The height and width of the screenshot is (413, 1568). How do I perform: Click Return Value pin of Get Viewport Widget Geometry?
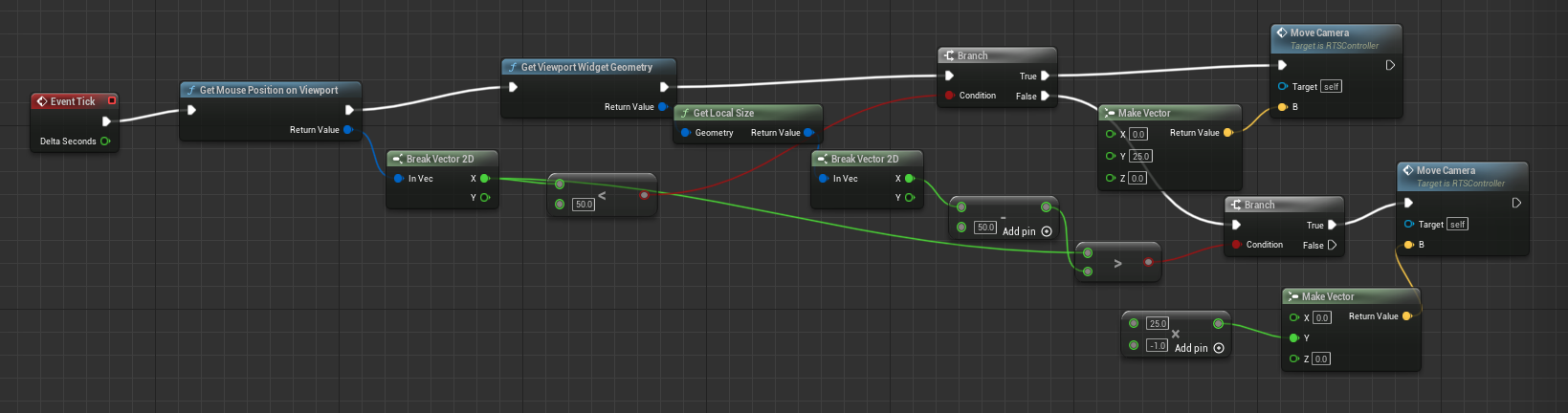coord(663,107)
